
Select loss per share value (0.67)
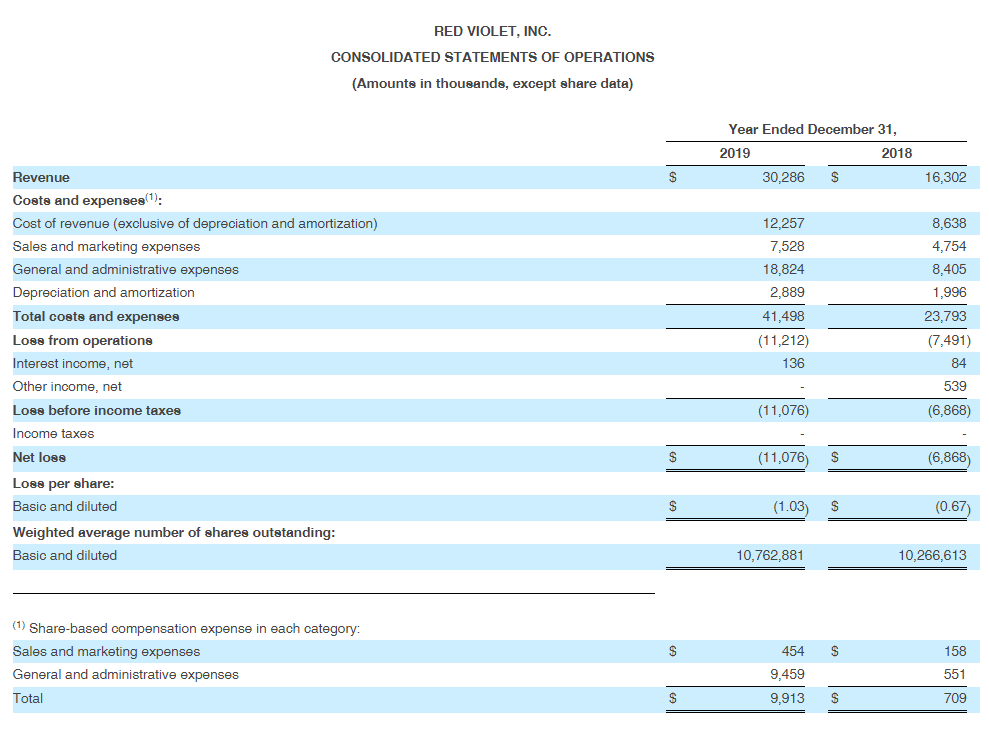point(953,506)
